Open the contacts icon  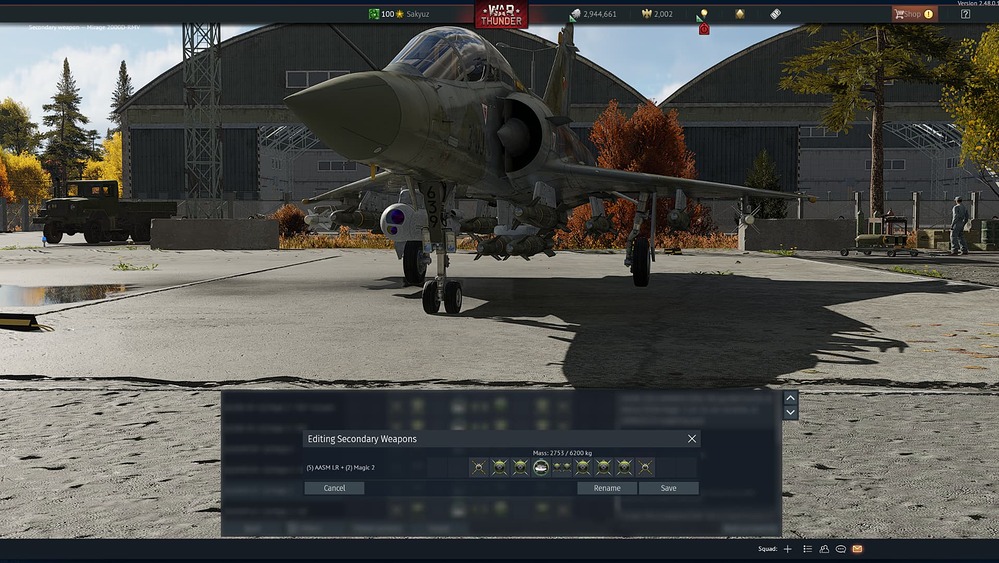(x=824, y=549)
